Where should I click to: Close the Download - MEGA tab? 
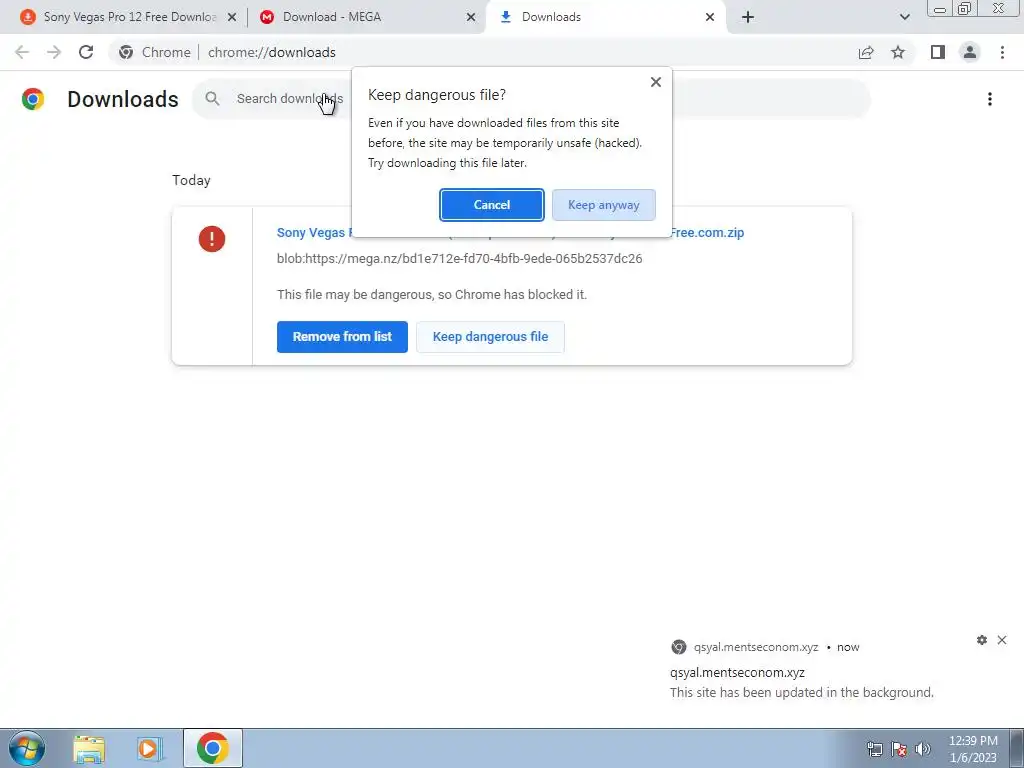[x=471, y=18]
